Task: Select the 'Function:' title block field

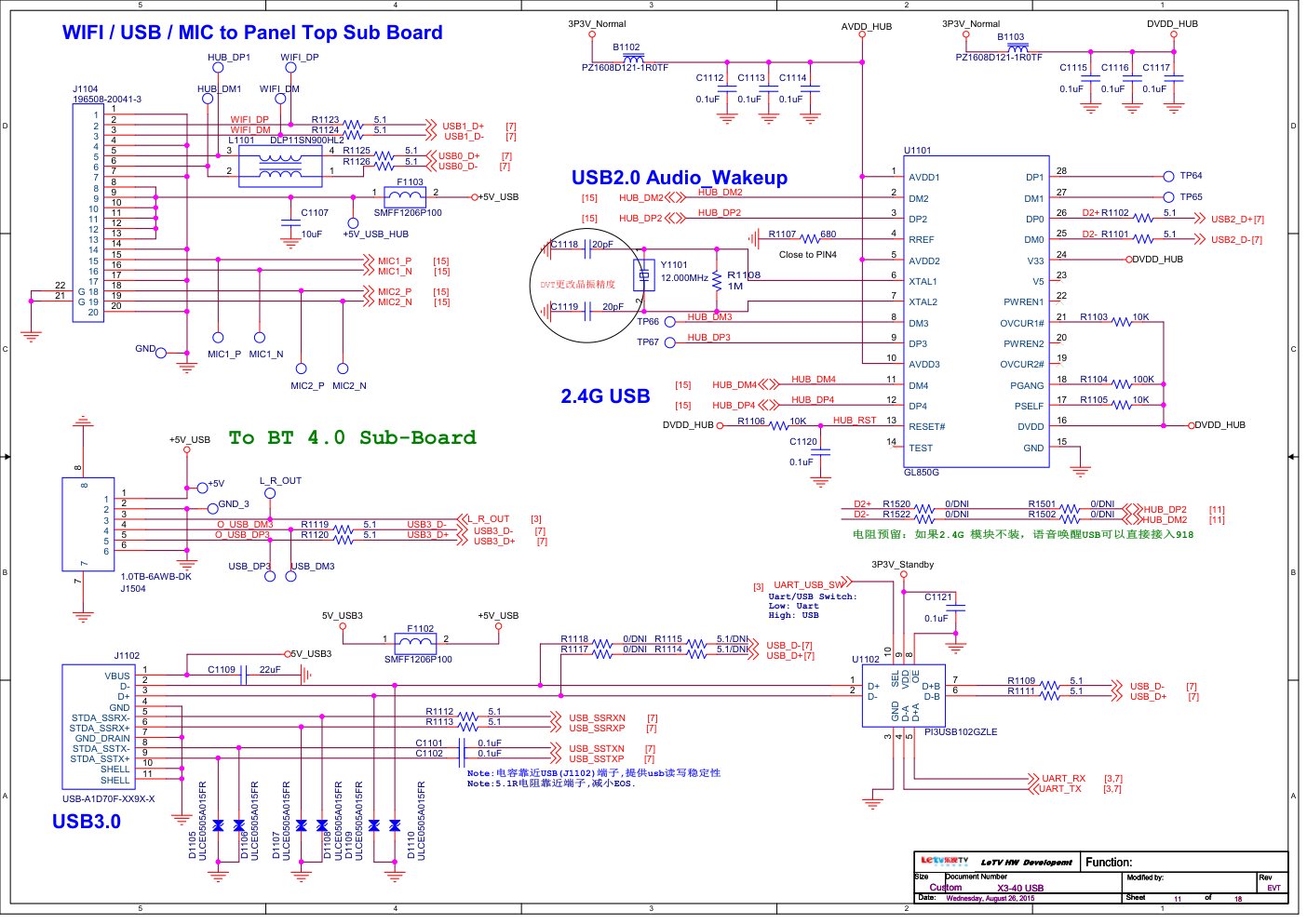Action: click(1109, 863)
